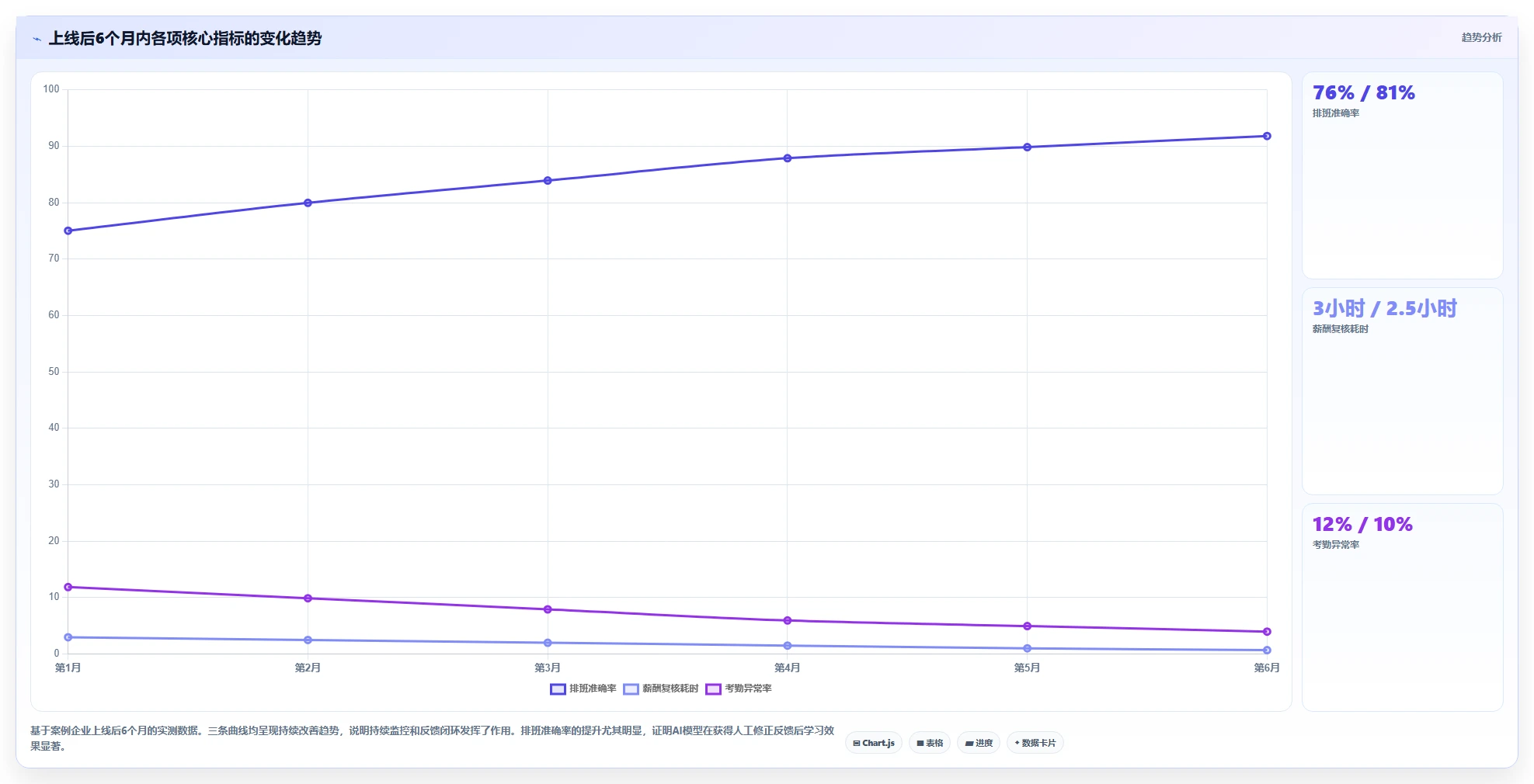
Task: Click the 表格 tag
Action: pyautogui.click(x=930, y=743)
